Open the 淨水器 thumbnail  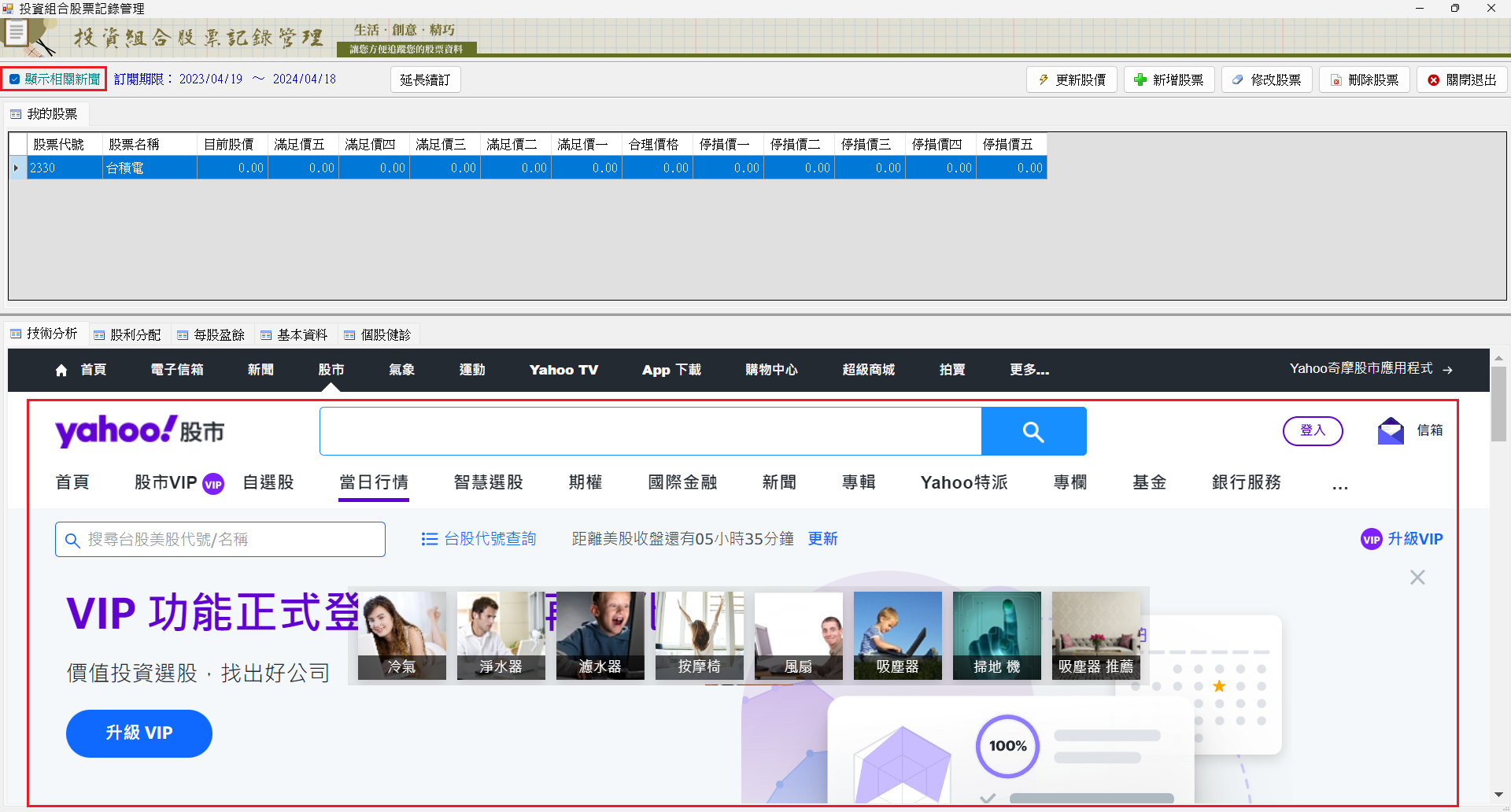tap(501, 636)
